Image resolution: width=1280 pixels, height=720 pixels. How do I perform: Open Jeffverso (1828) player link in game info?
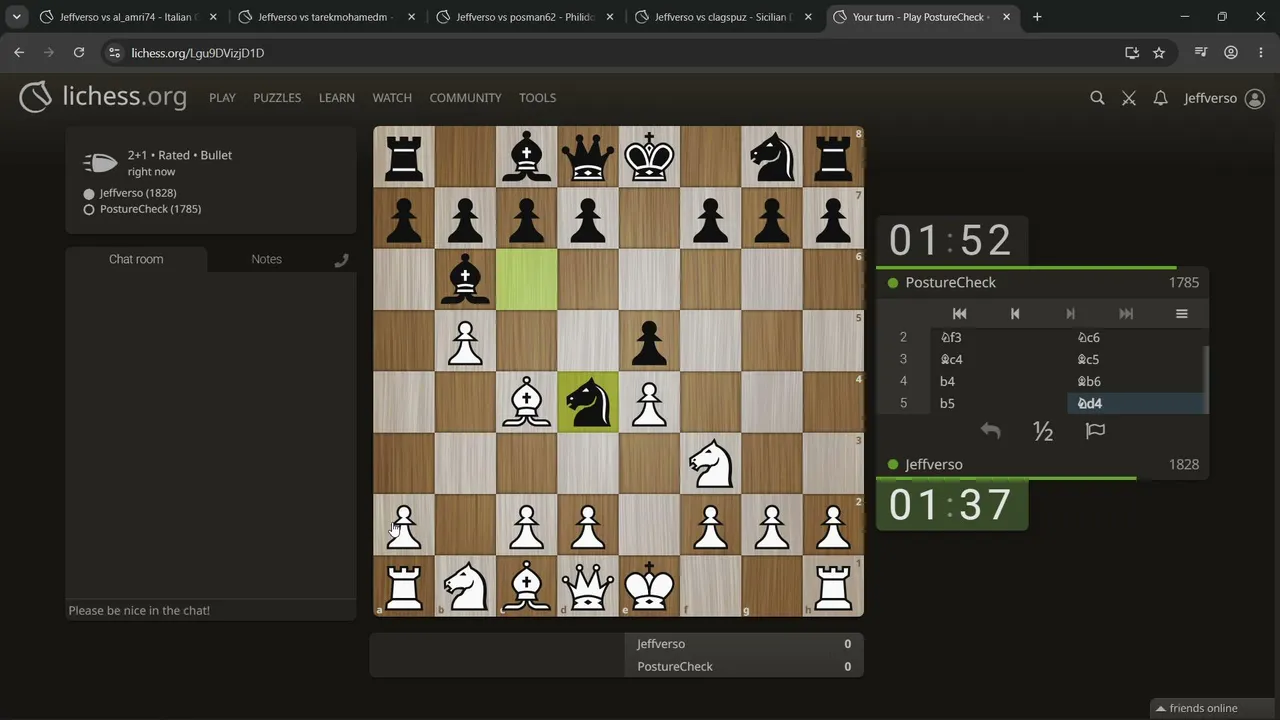pos(138,193)
